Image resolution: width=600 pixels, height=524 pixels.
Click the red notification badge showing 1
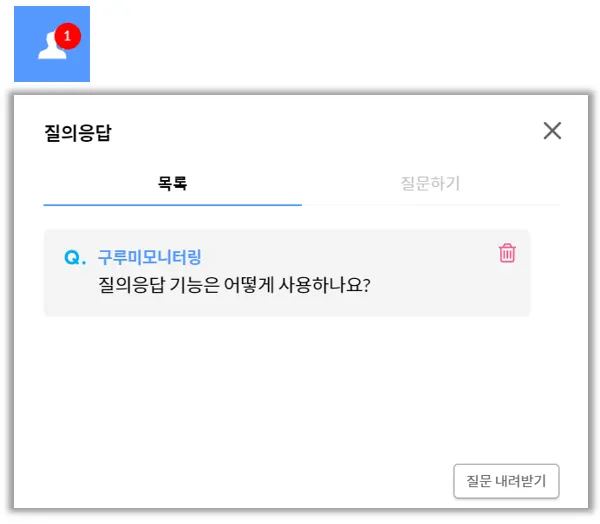tap(68, 35)
